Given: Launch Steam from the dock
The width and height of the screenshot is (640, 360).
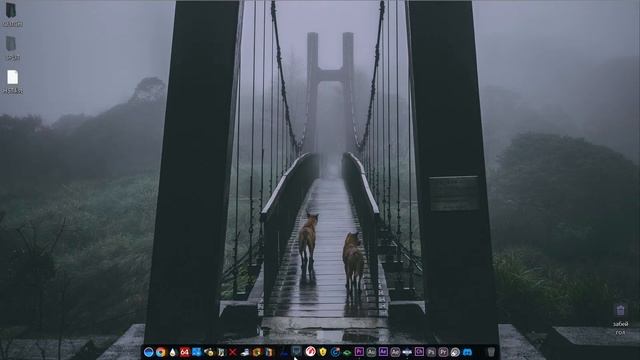Looking at the screenshot, I should click(x=455, y=352).
